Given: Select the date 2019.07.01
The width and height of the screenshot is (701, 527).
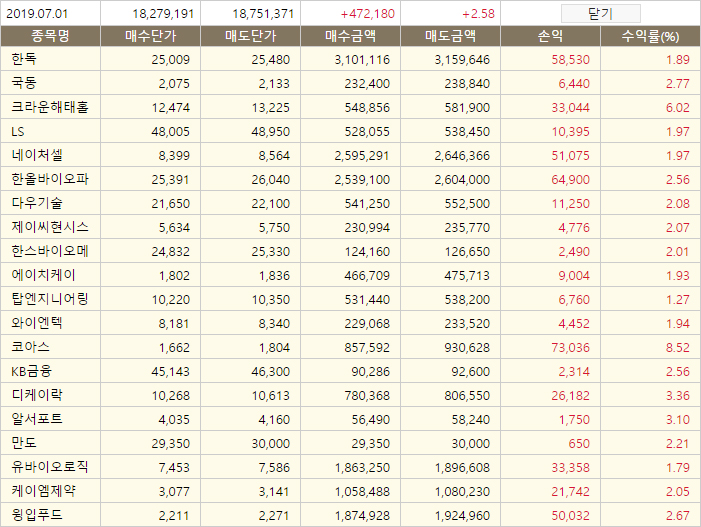Looking at the screenshot, I should [37, 14].
